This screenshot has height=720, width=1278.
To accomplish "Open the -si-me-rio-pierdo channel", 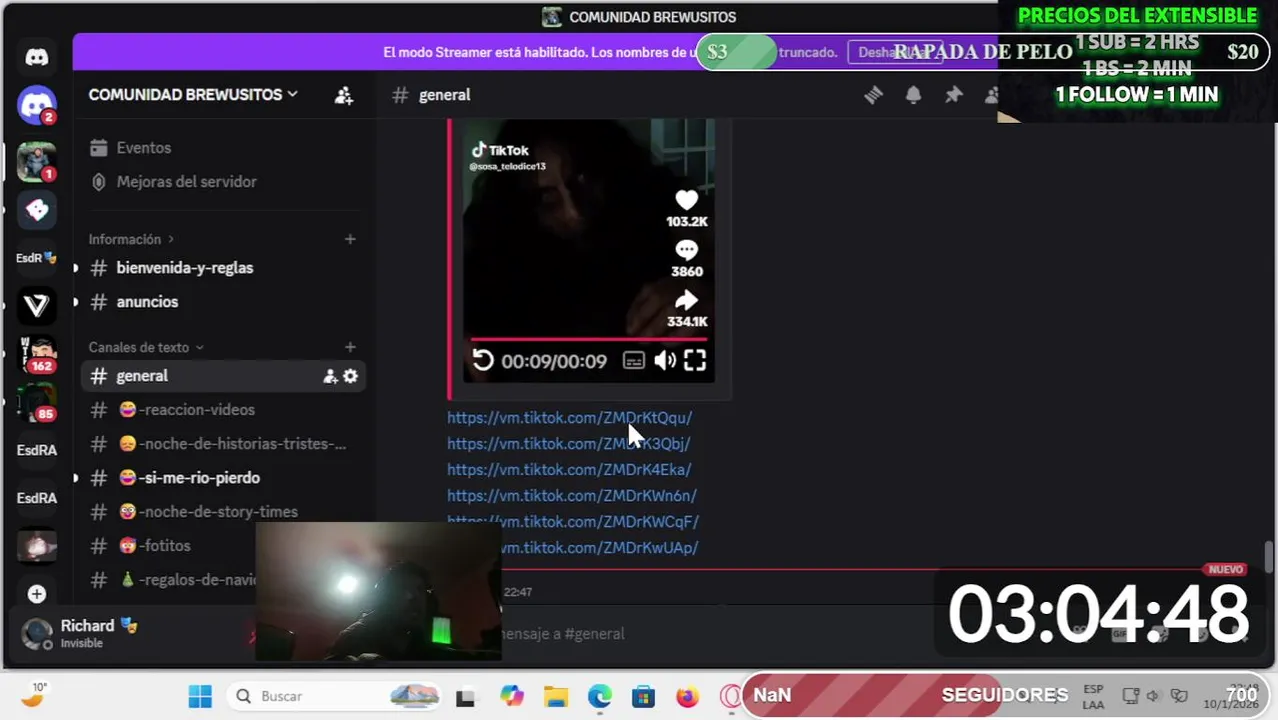I will 224,478.
